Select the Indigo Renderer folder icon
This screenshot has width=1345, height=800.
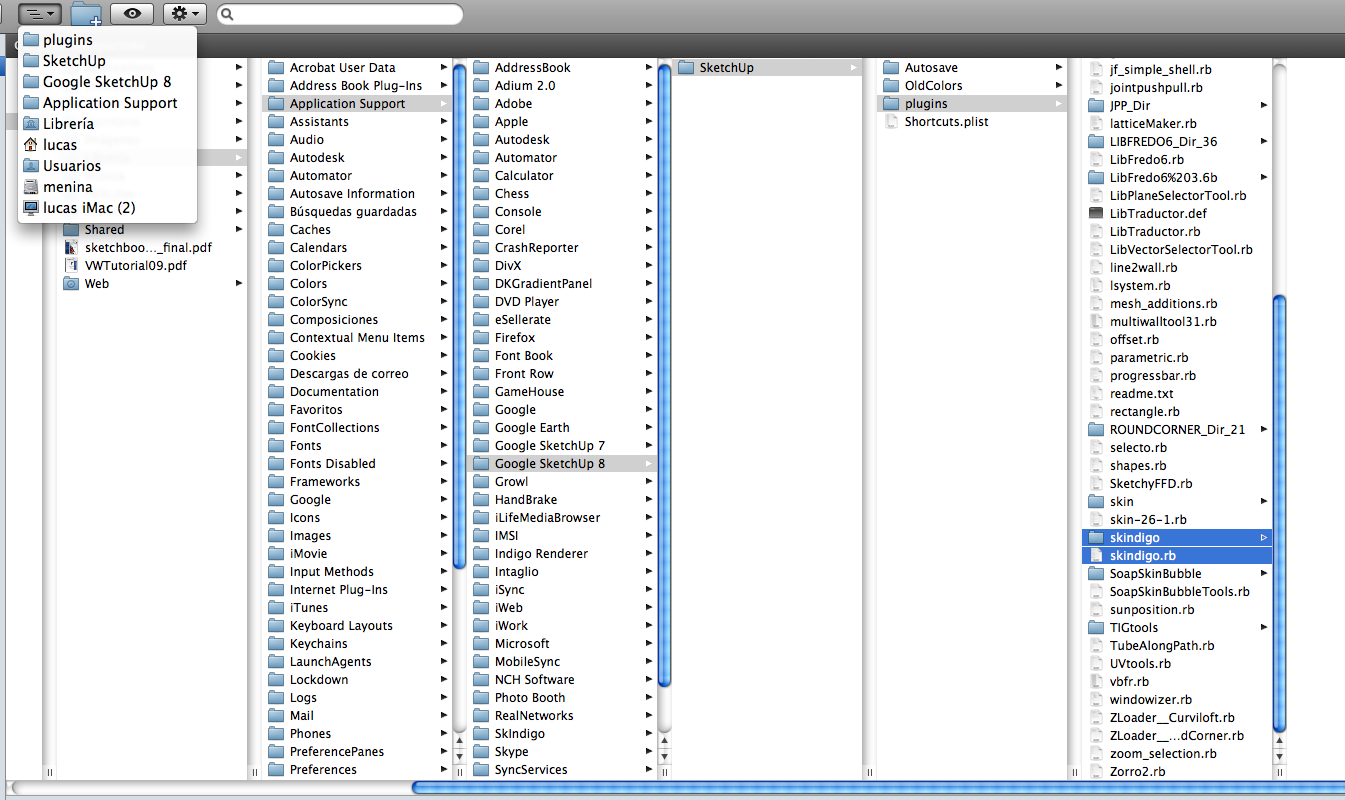[x=481, y=554]
